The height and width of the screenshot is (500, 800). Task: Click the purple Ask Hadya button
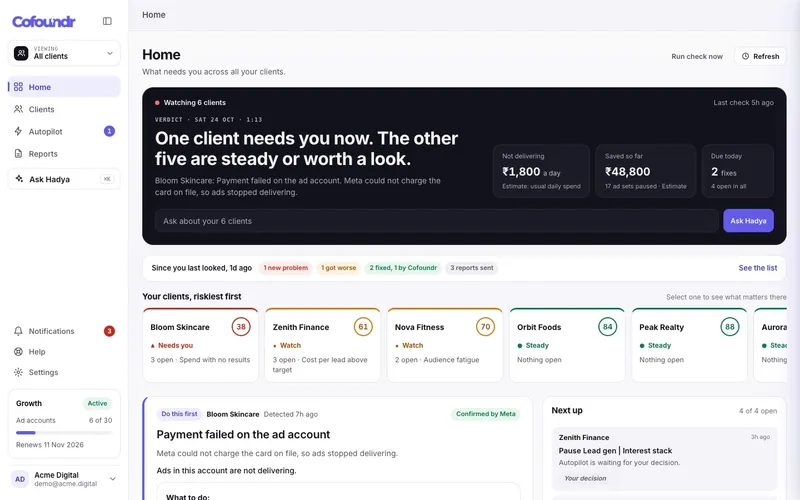(x=748, y=221)
